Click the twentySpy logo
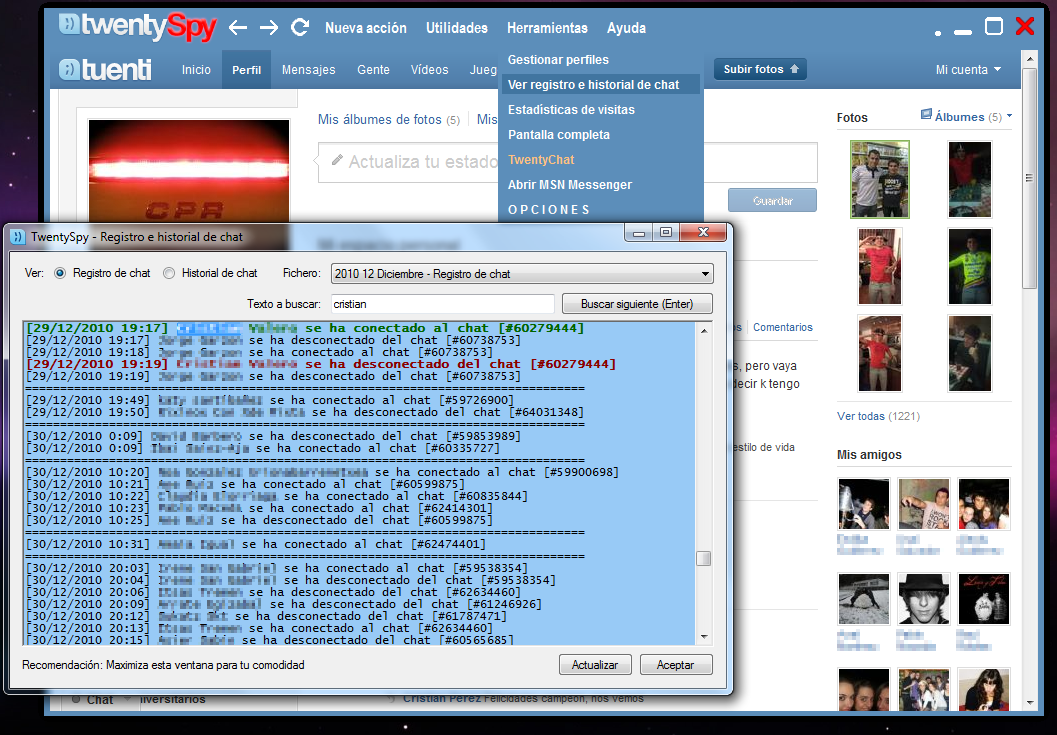This screenshot has height=735, width=1057. [138, 26]
